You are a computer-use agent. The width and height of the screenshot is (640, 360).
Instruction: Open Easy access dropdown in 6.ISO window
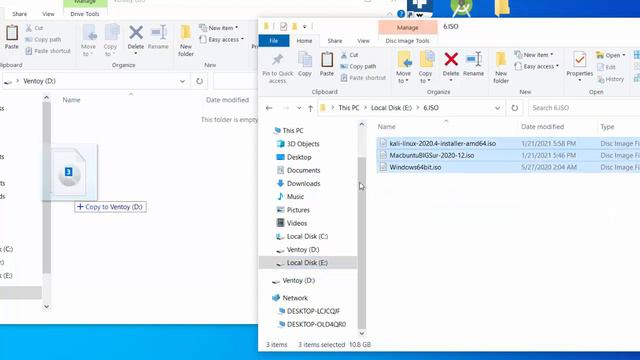[x=537, y=66]
